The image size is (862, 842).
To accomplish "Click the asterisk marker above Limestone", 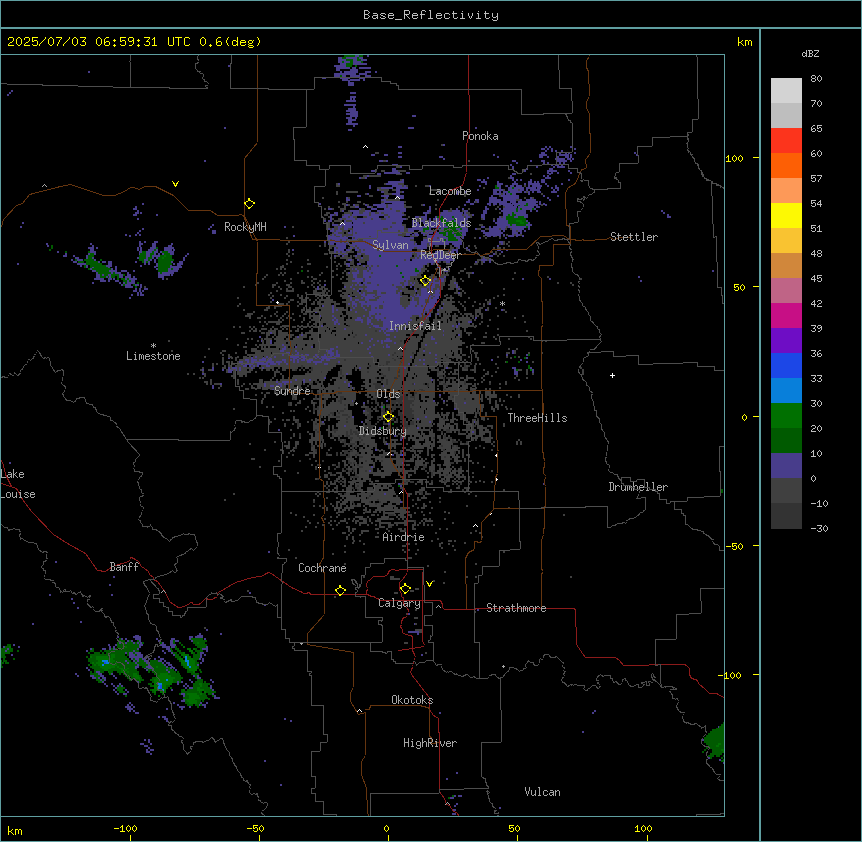I will (153, 345).
